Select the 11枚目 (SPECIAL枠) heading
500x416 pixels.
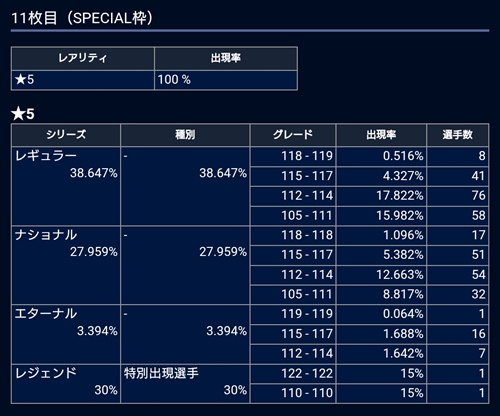82,18
